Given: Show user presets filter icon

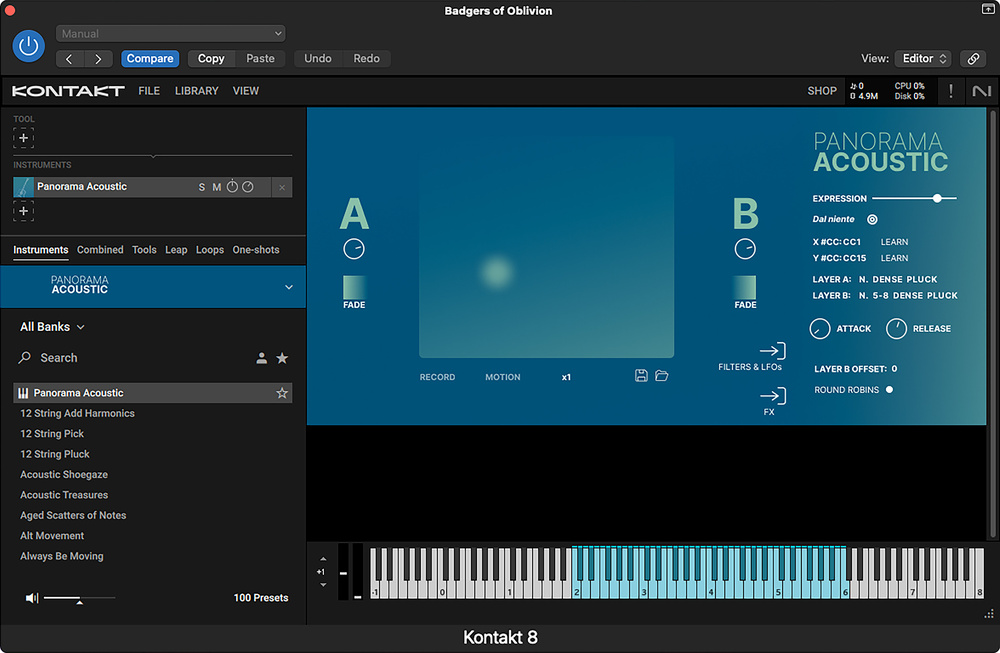Looking at the screenshot, I should pyautogui.click(x=261, y=358).
